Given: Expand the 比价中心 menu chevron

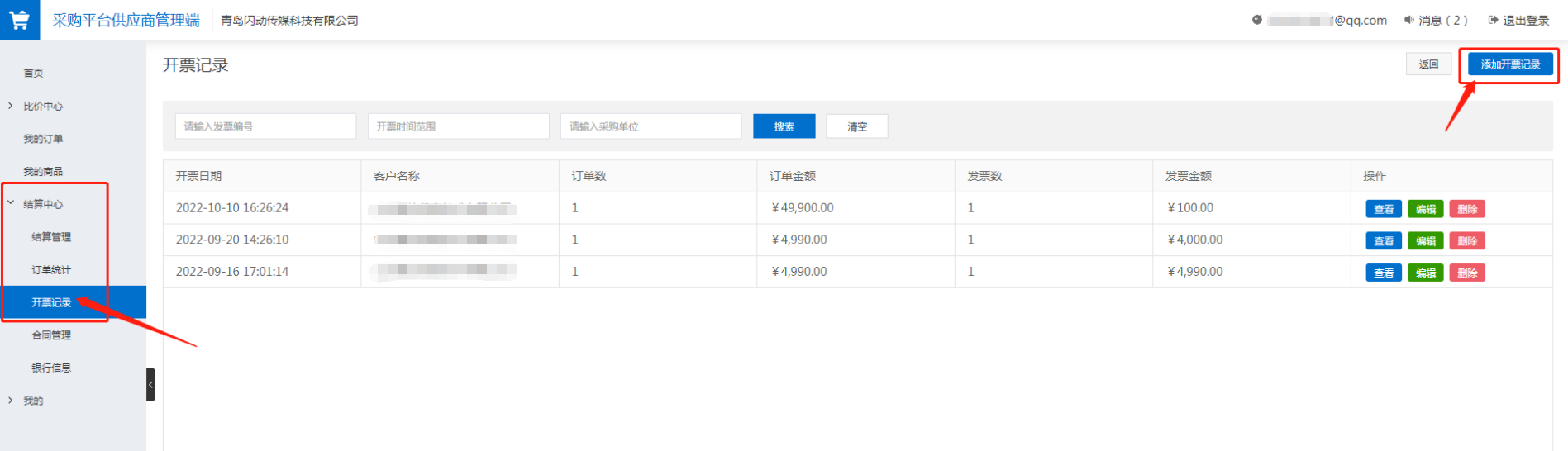Looking at the screenshot, I should point(11,106).
